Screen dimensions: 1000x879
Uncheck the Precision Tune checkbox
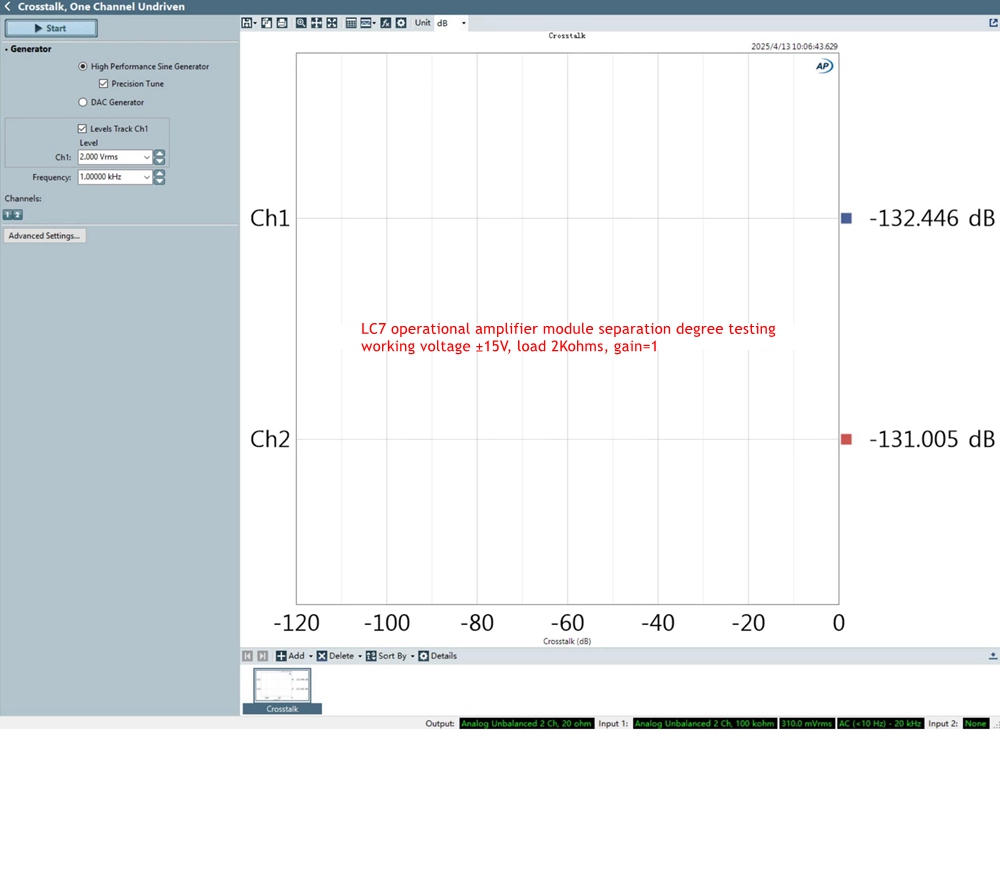[103, 84]
